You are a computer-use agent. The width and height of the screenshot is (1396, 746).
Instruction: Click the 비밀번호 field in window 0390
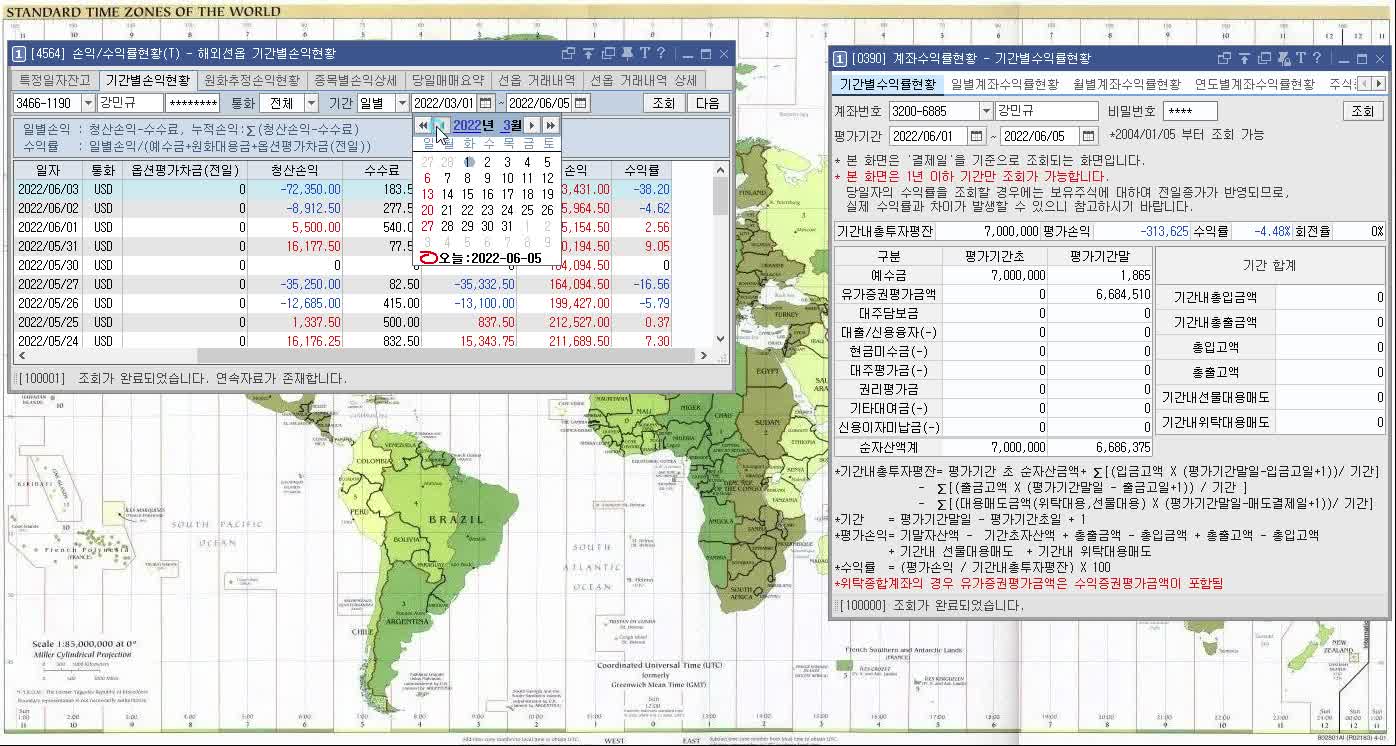[x=1190, y=111]
